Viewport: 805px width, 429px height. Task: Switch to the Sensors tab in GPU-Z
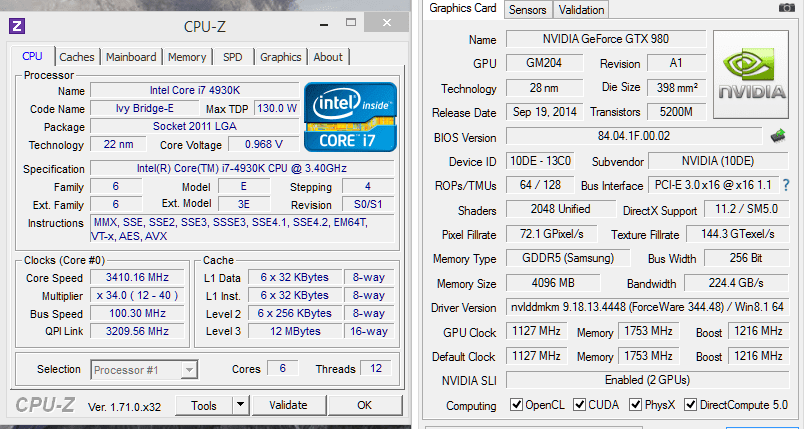528,10
